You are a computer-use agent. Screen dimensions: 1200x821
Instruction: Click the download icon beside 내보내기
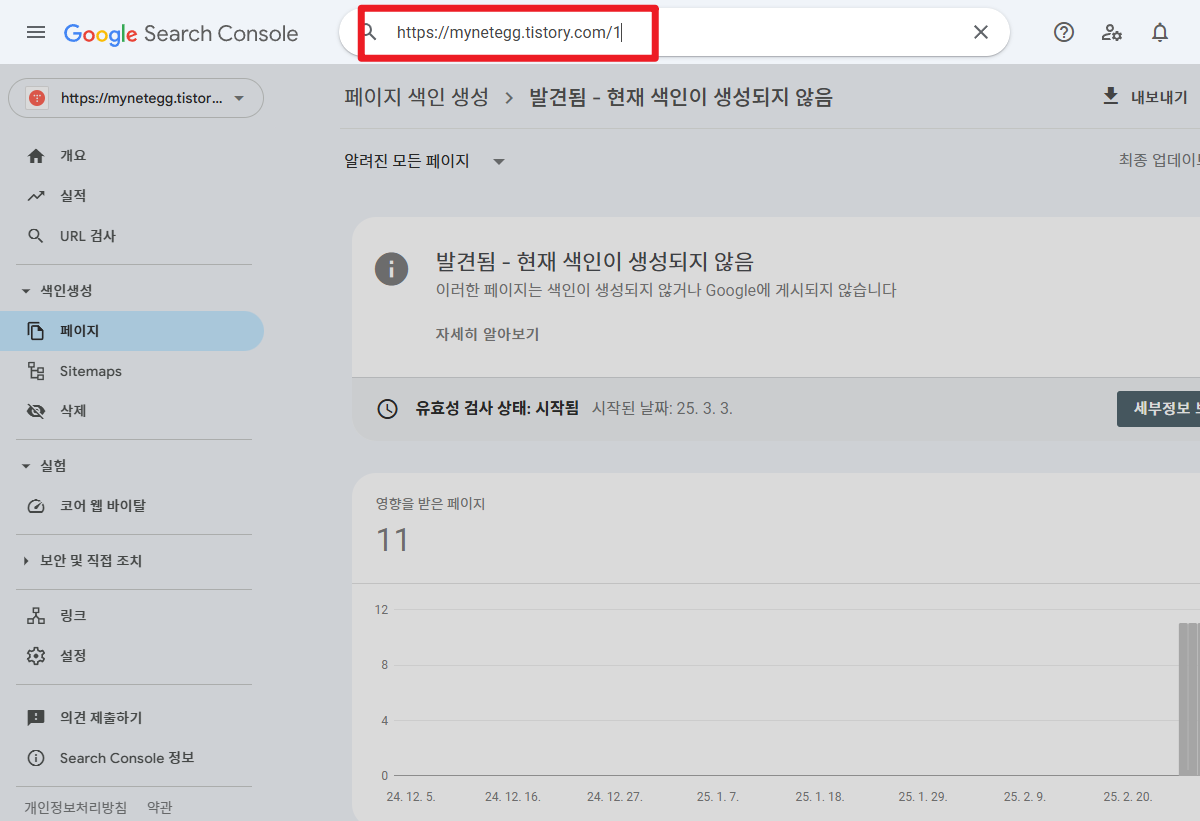tap(1110, 96)
